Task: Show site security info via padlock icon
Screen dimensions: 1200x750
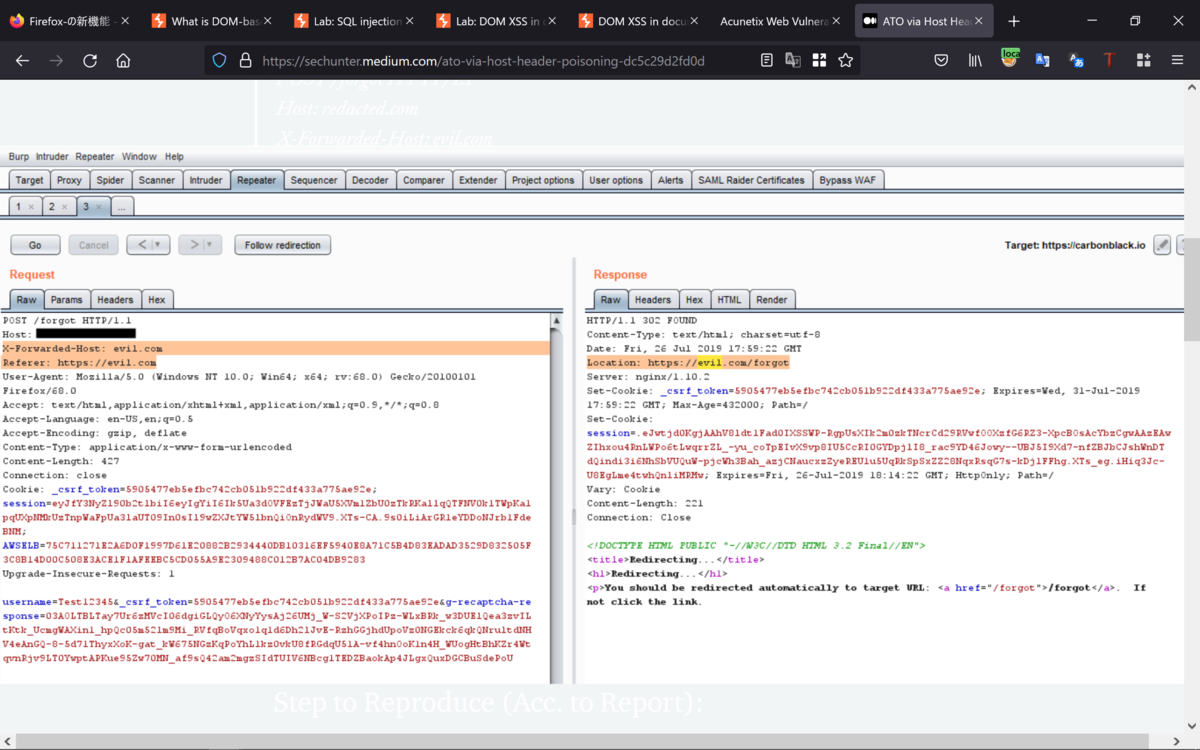Action: pyautogui.click(x=245, y=61)
